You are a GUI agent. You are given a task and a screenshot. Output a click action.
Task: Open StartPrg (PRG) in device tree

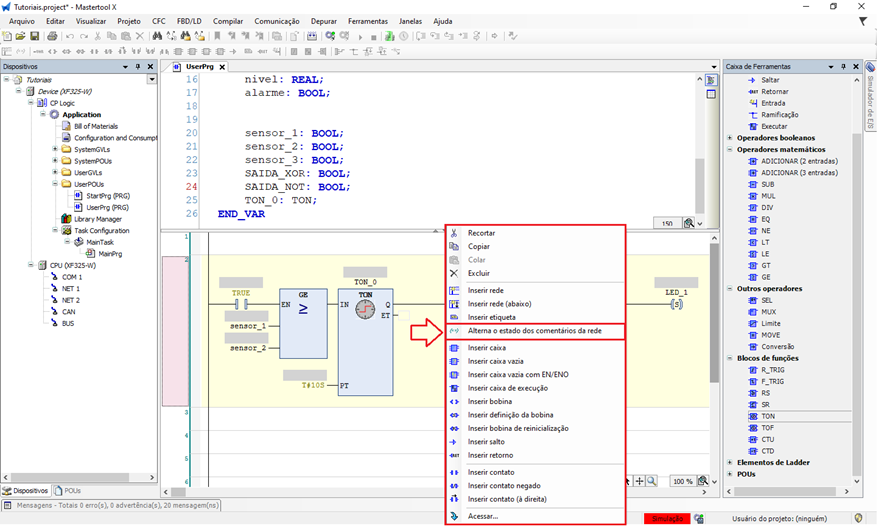pyautogui.click(x=108, y=196)
